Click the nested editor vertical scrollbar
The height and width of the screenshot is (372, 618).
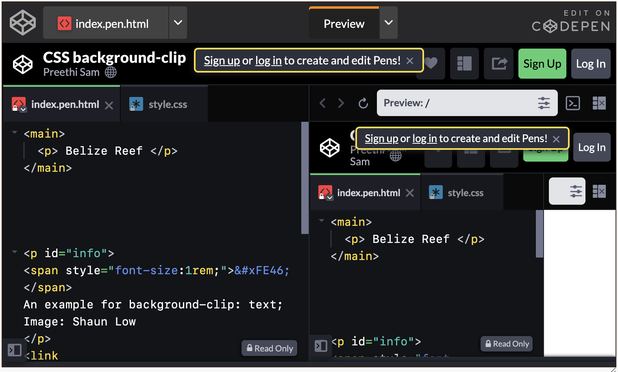pyautogui.click(x=539, y=234)
